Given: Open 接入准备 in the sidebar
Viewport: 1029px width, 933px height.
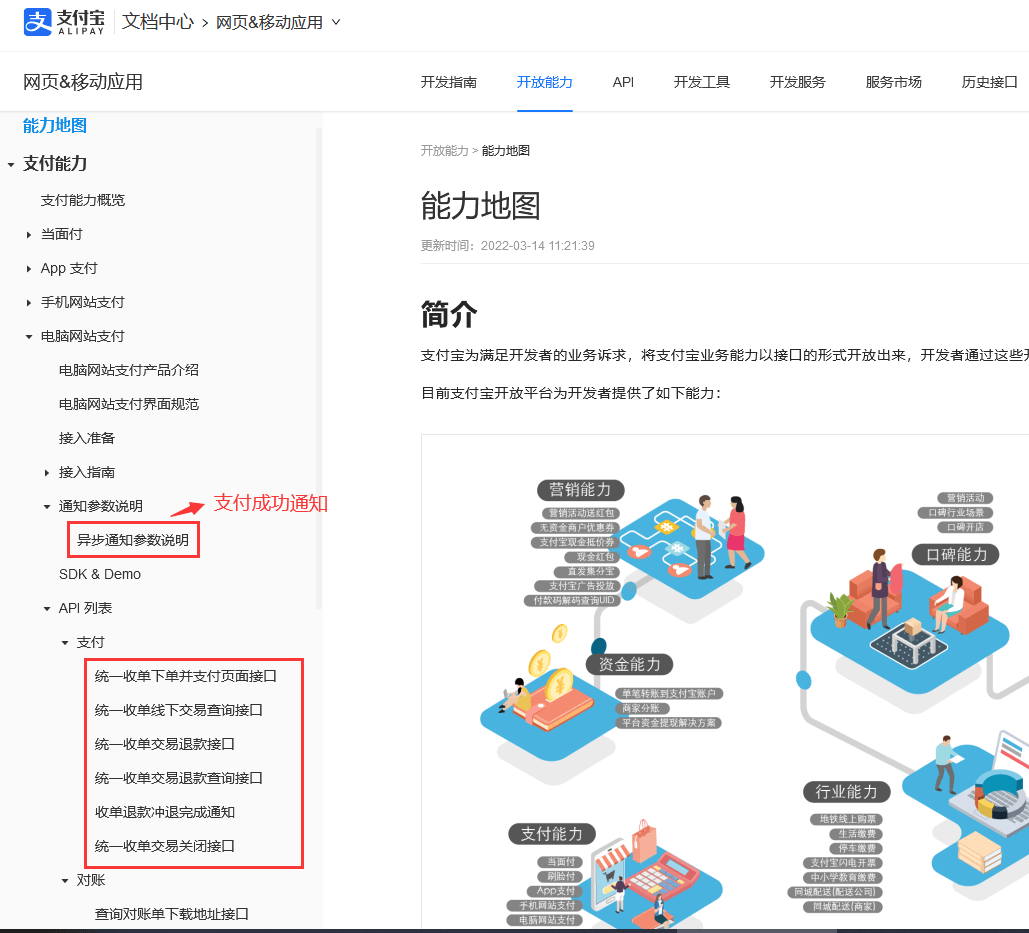Looking at the screenshot, I should pyautogui.click(x=87, y=438).
